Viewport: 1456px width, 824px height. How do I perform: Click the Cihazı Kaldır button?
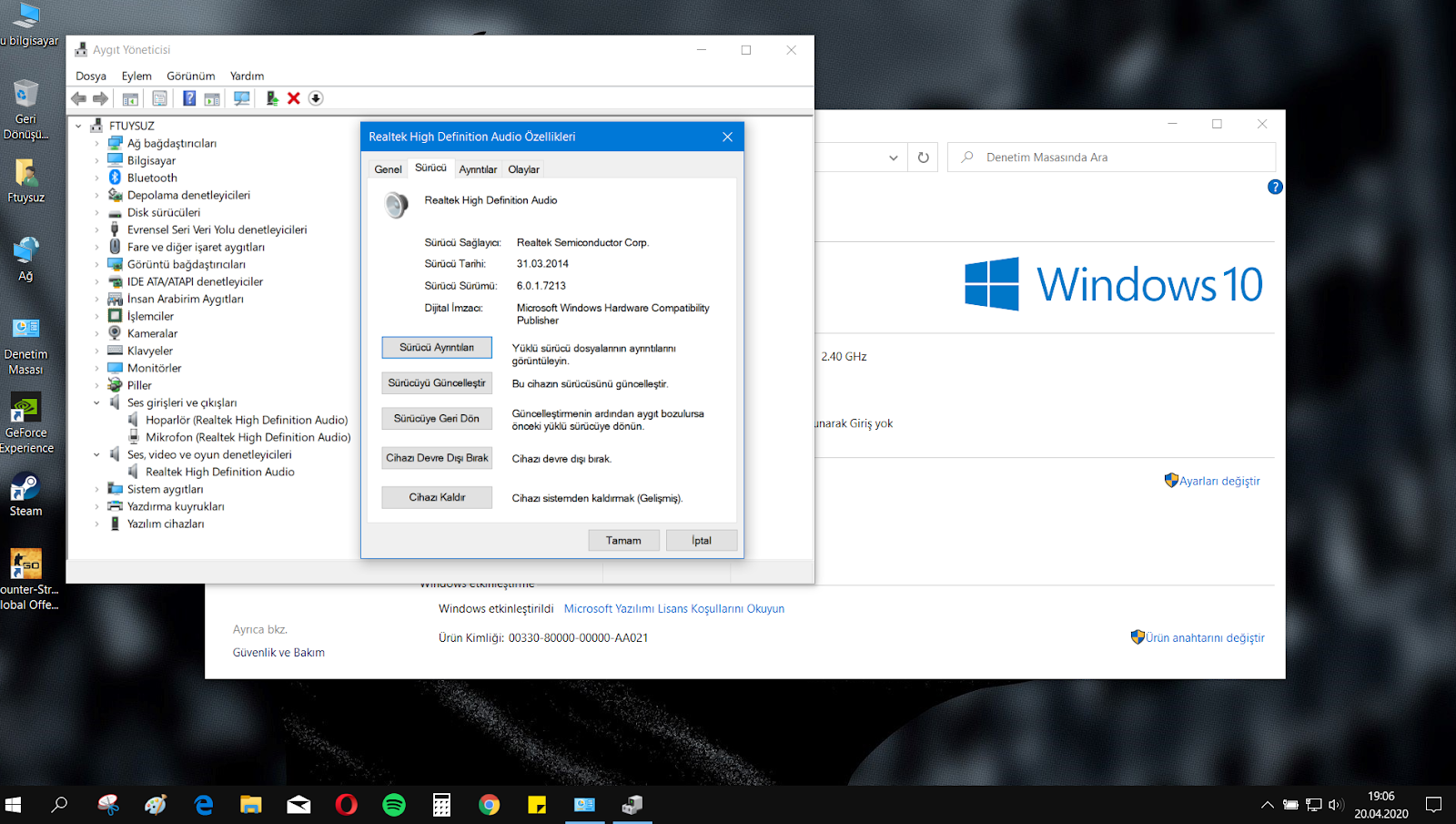coord(437,497)
